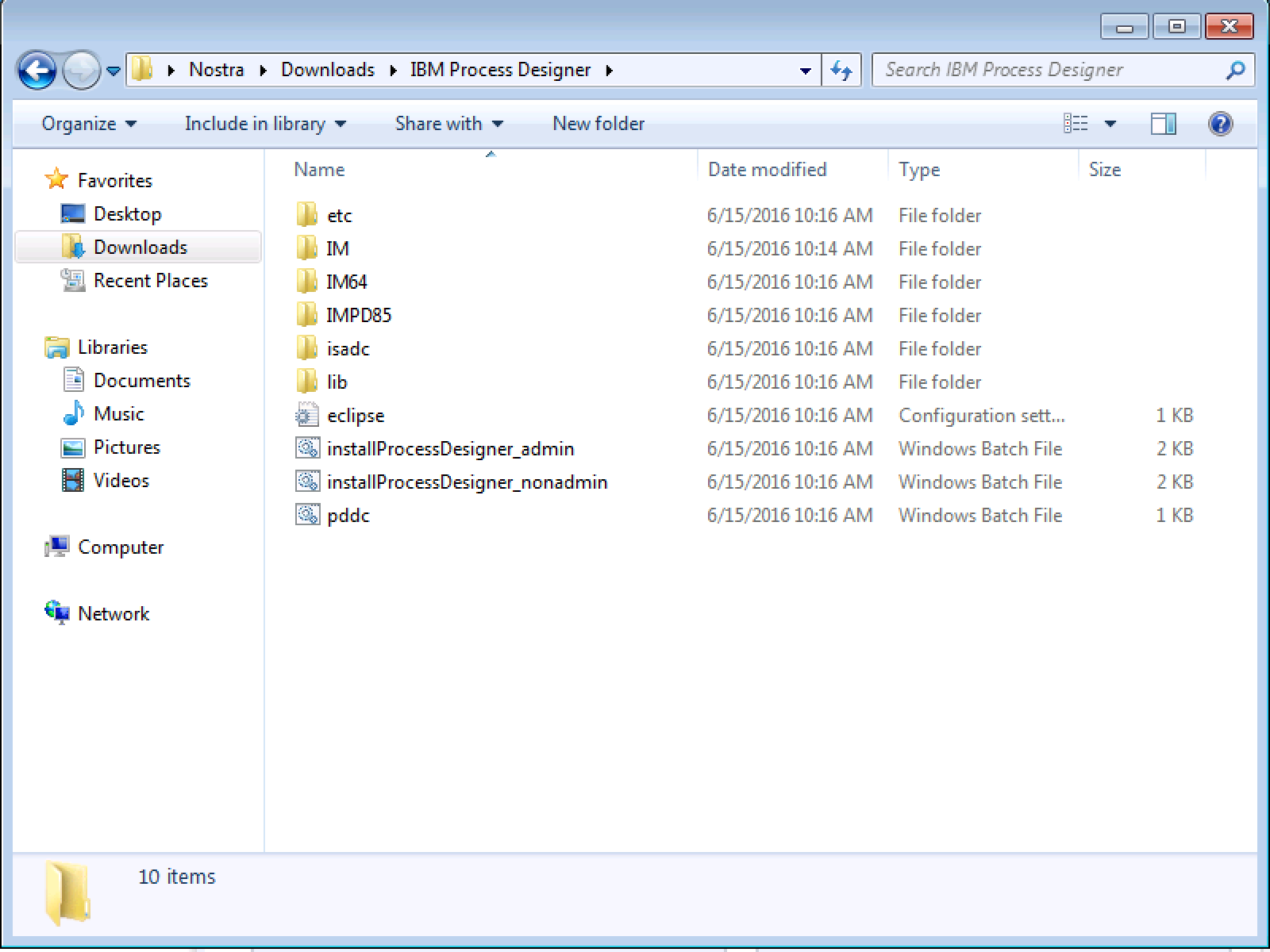Screen dimensions: 1270x952
Task: Click the Downloads folder icon in sidebar
Action: pyautogui.click(x=73, y=247)
